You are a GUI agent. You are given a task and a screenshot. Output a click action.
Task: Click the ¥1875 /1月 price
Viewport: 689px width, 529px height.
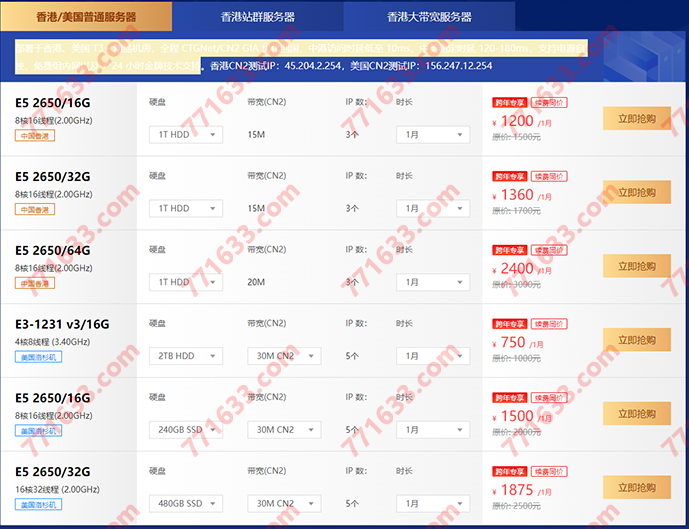click(522, 490)
